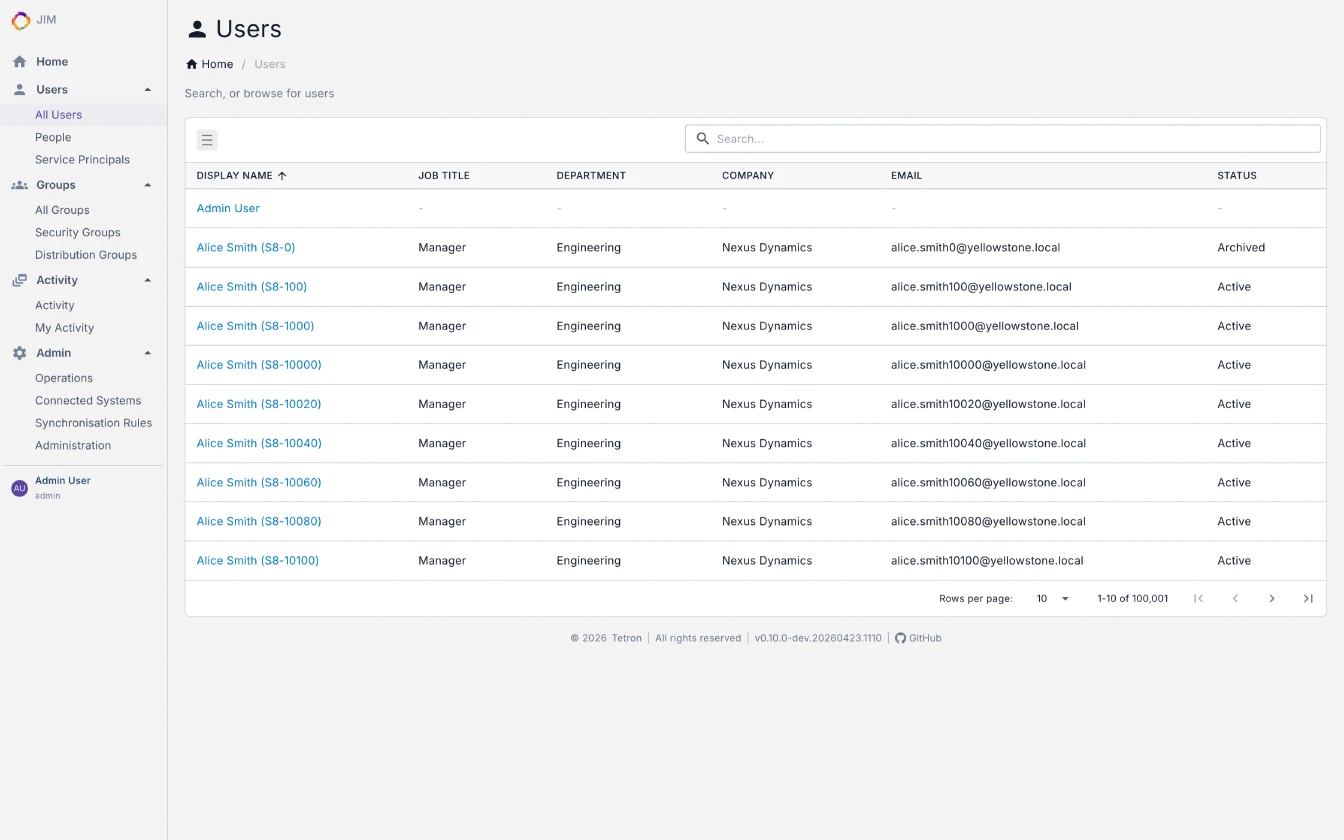The width and height of the screenshot is (1344, 840).
Task: Sort by the Department column header
Action: [591, 176]
